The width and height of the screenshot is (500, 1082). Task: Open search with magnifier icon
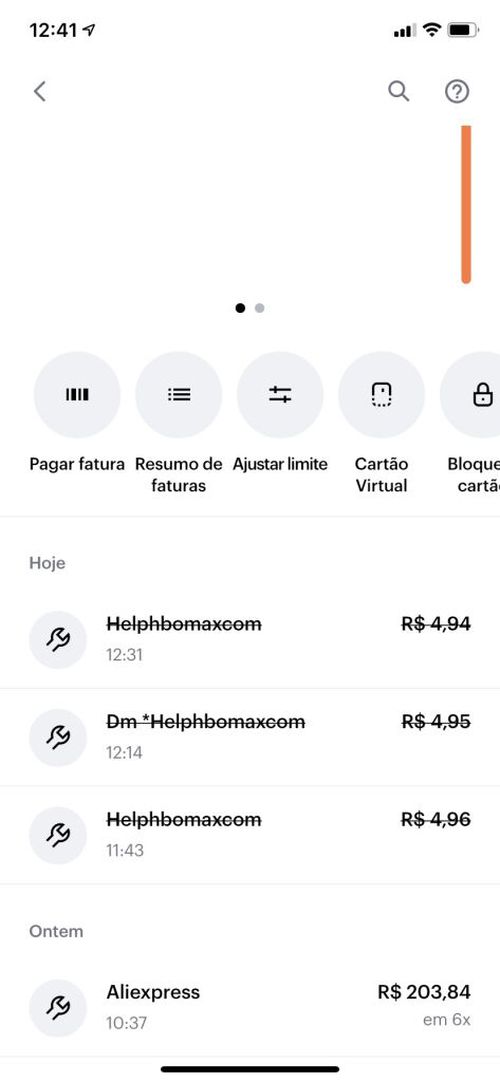click(x=399, y=91)
